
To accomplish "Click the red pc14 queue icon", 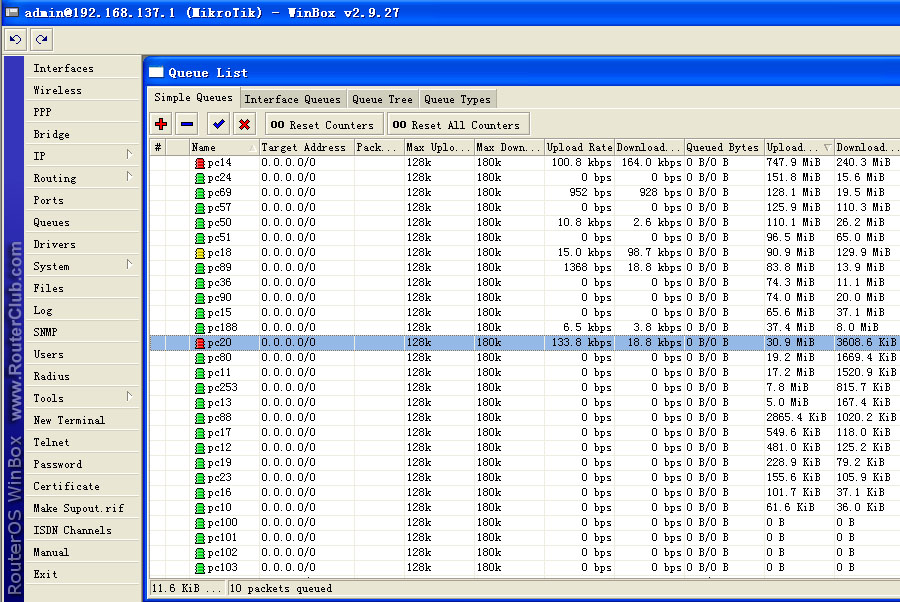I will pos(199,162).
